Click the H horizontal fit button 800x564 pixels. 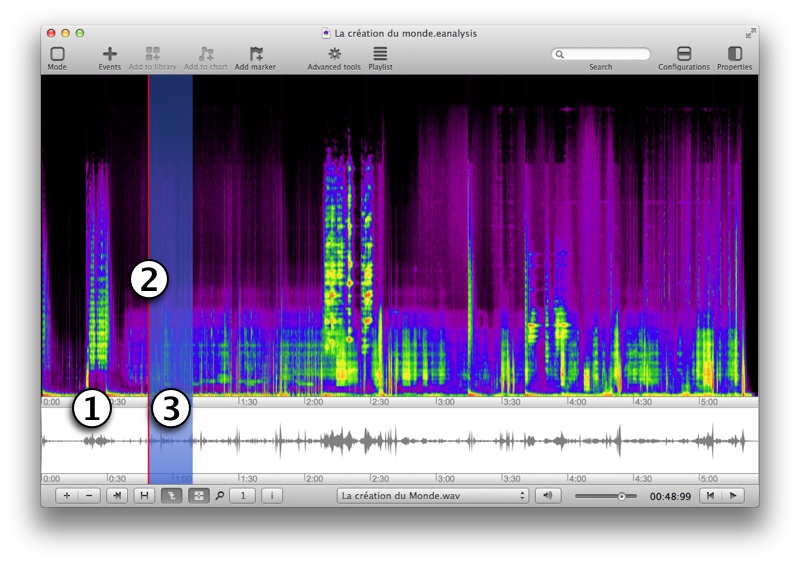144,496
